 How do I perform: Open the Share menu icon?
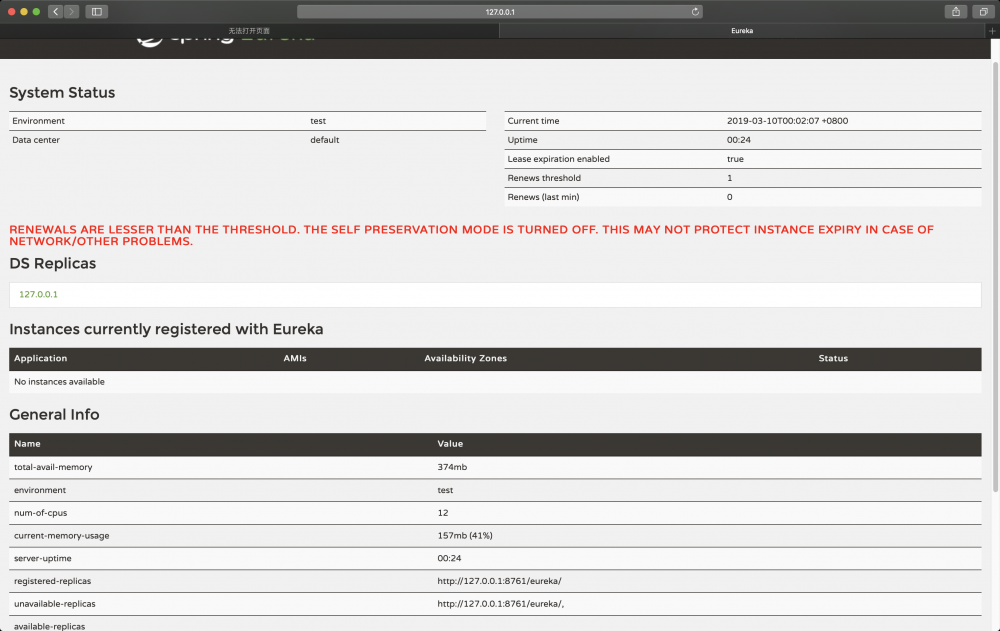[x=956, y=11]
